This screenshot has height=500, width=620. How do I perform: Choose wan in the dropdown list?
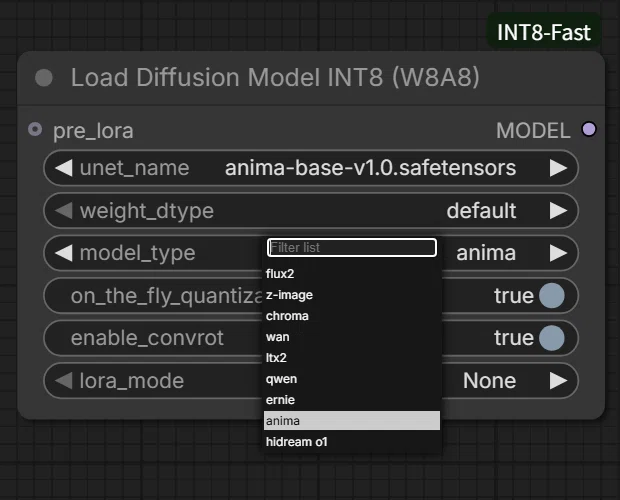click(352, 337)
